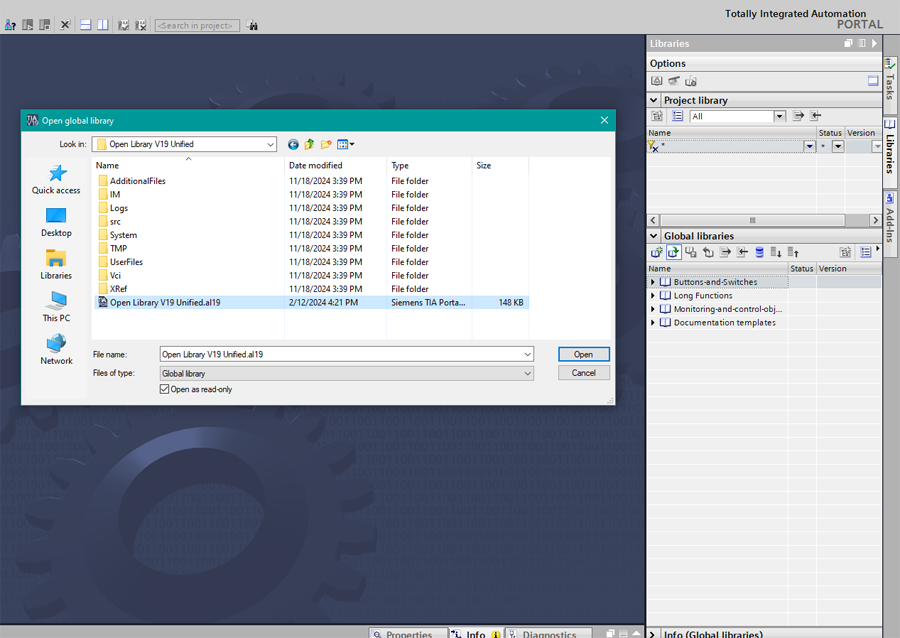Create new folder in Open dialog

(x=326, y=145)
